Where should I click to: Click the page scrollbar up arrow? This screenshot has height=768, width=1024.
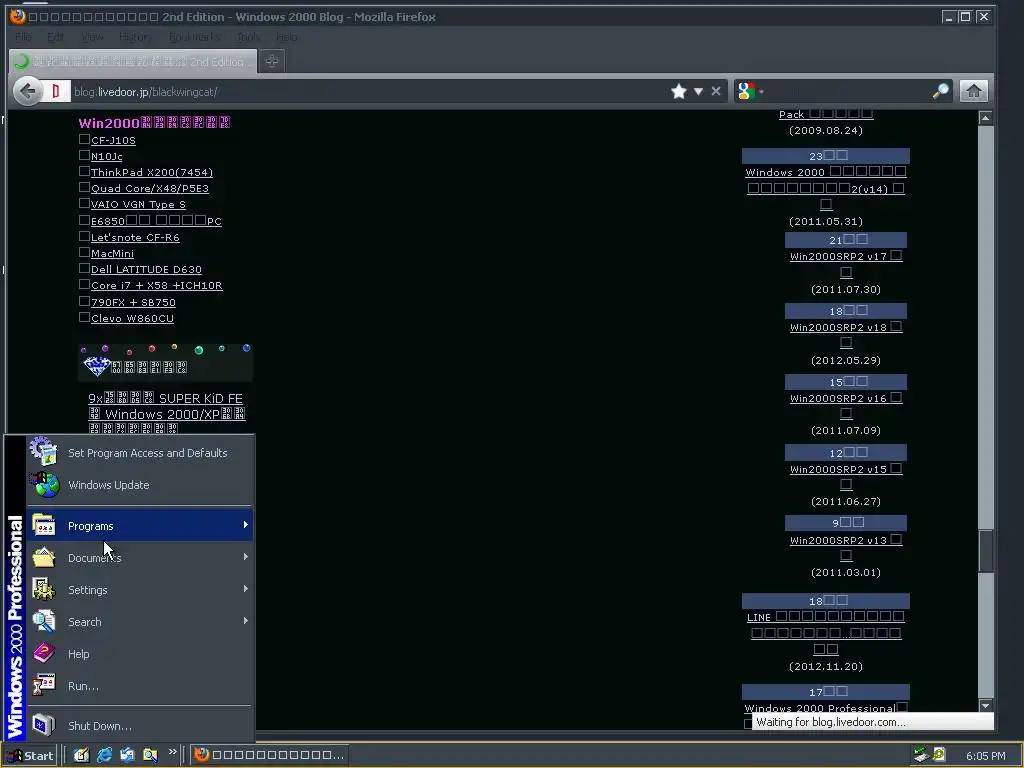tap(985, 118)
